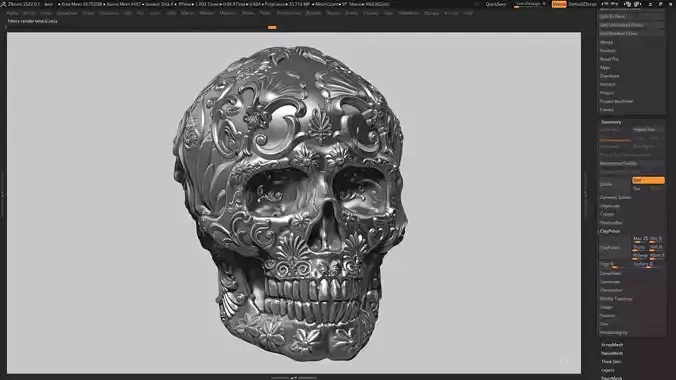
Task: Adjust the RSoft 5 slider
Action: coord(657,256)
